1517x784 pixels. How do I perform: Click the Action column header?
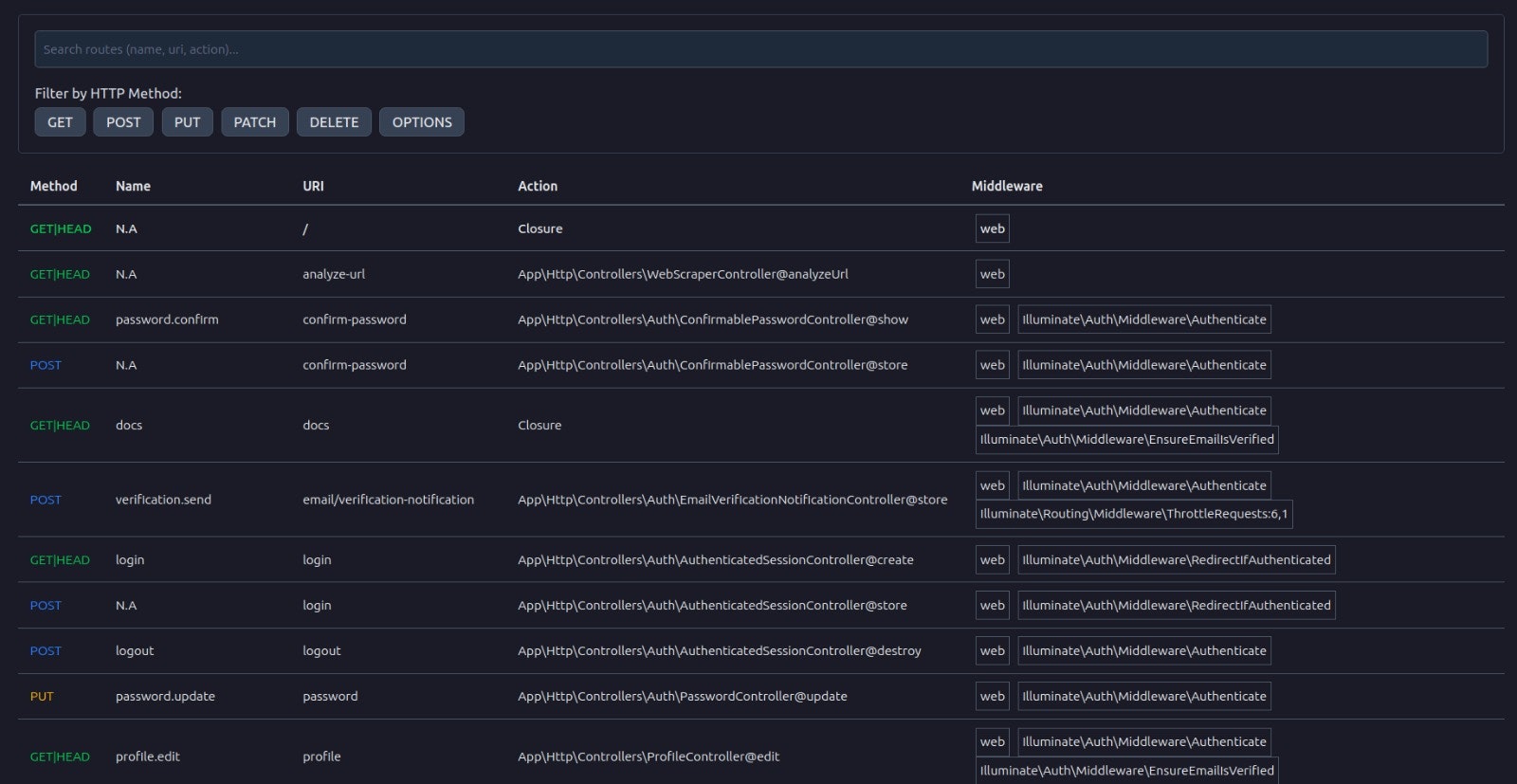coord(538,186)
